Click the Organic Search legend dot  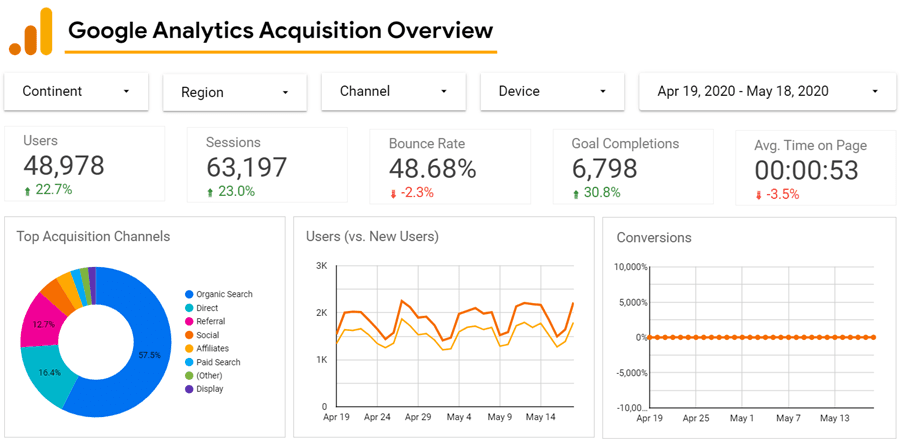[188, 294]
